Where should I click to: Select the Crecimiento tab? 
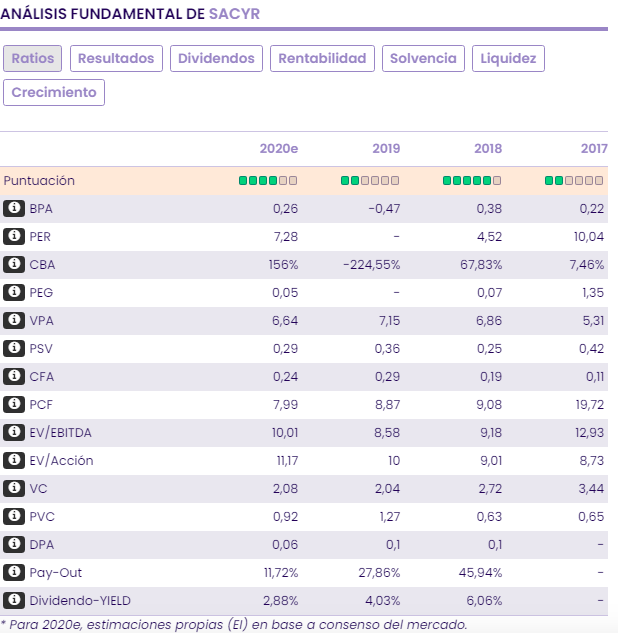point(54,93)
